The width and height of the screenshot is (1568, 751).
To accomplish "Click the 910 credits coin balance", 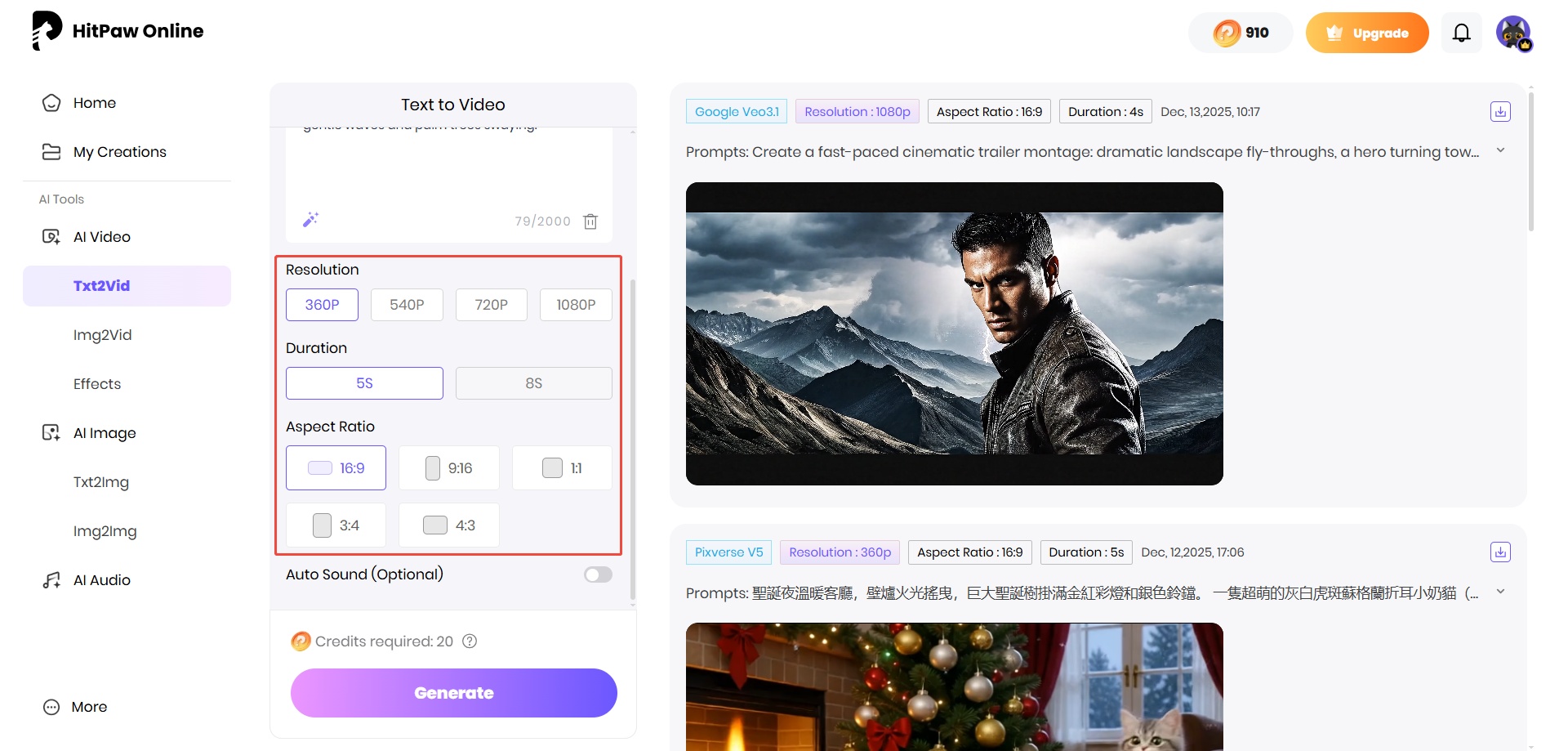I will coord(1241,33).
